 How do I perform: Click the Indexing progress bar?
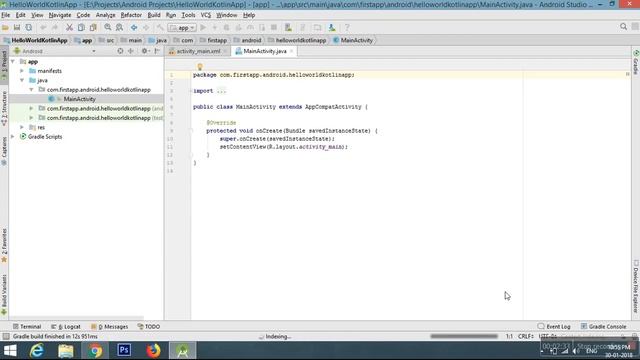pyautogui.click(x=464, y=336)
